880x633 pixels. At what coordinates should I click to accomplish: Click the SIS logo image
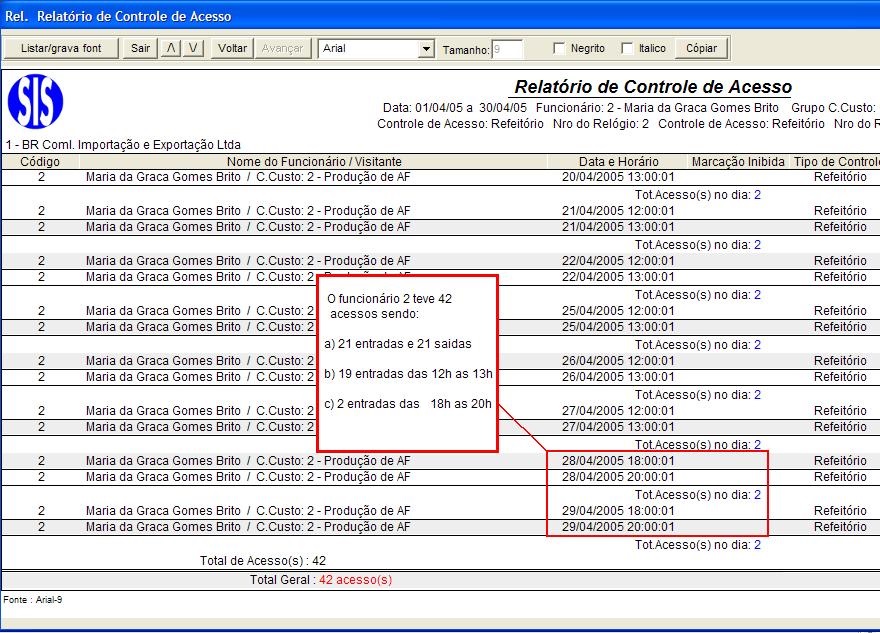(35, 102)
